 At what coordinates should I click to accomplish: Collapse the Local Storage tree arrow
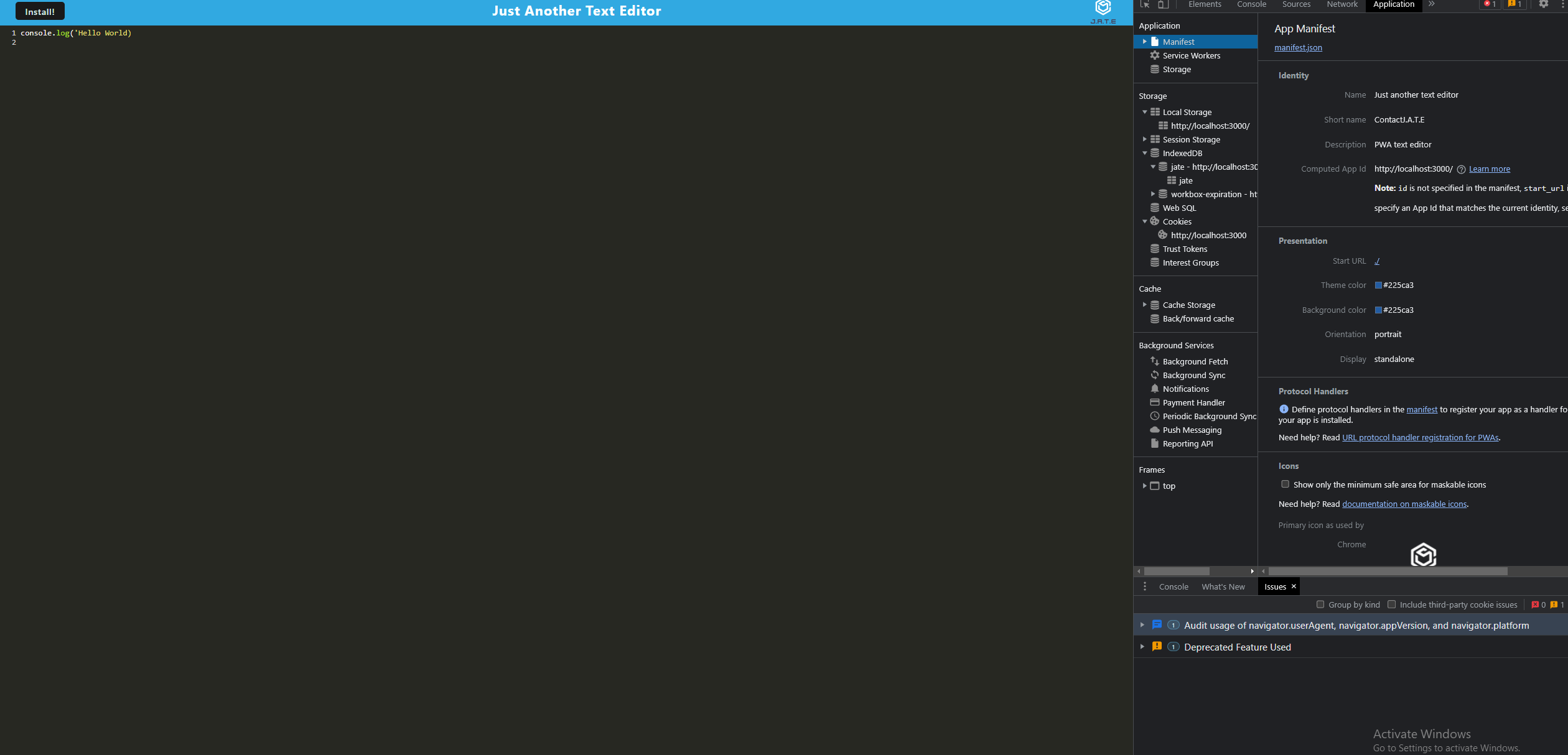point(1144,112)
